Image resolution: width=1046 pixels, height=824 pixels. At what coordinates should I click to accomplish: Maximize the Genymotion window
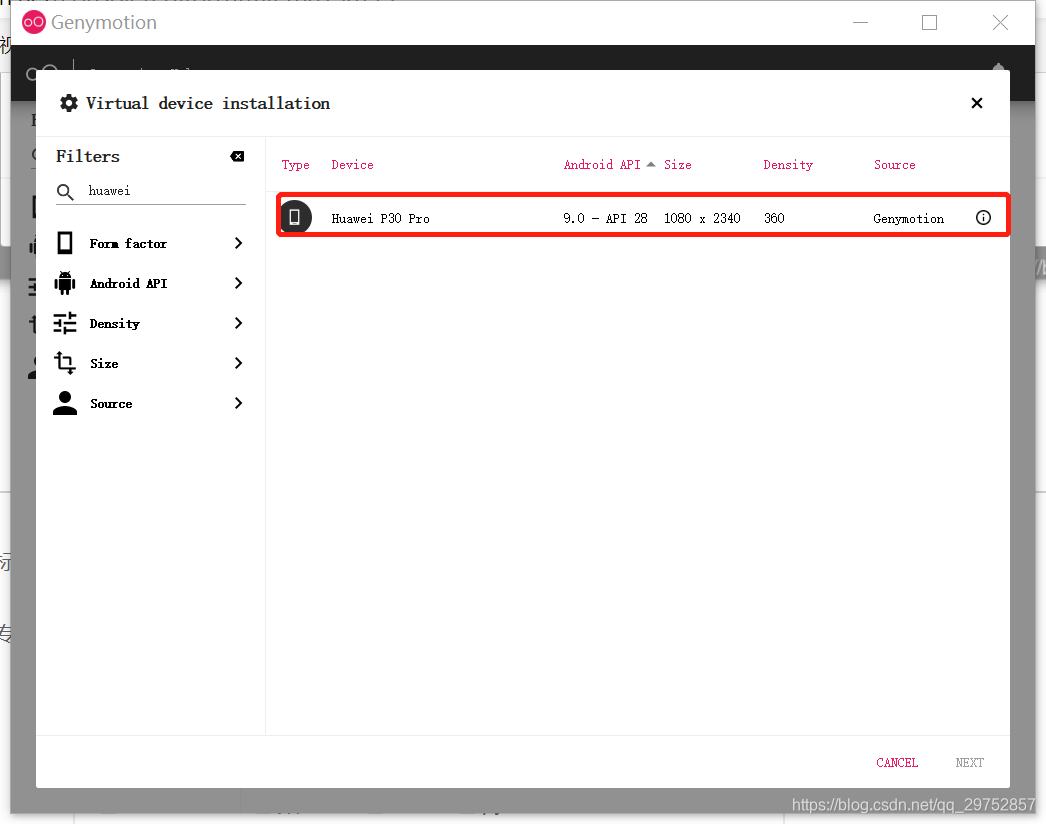coord(929,23)
